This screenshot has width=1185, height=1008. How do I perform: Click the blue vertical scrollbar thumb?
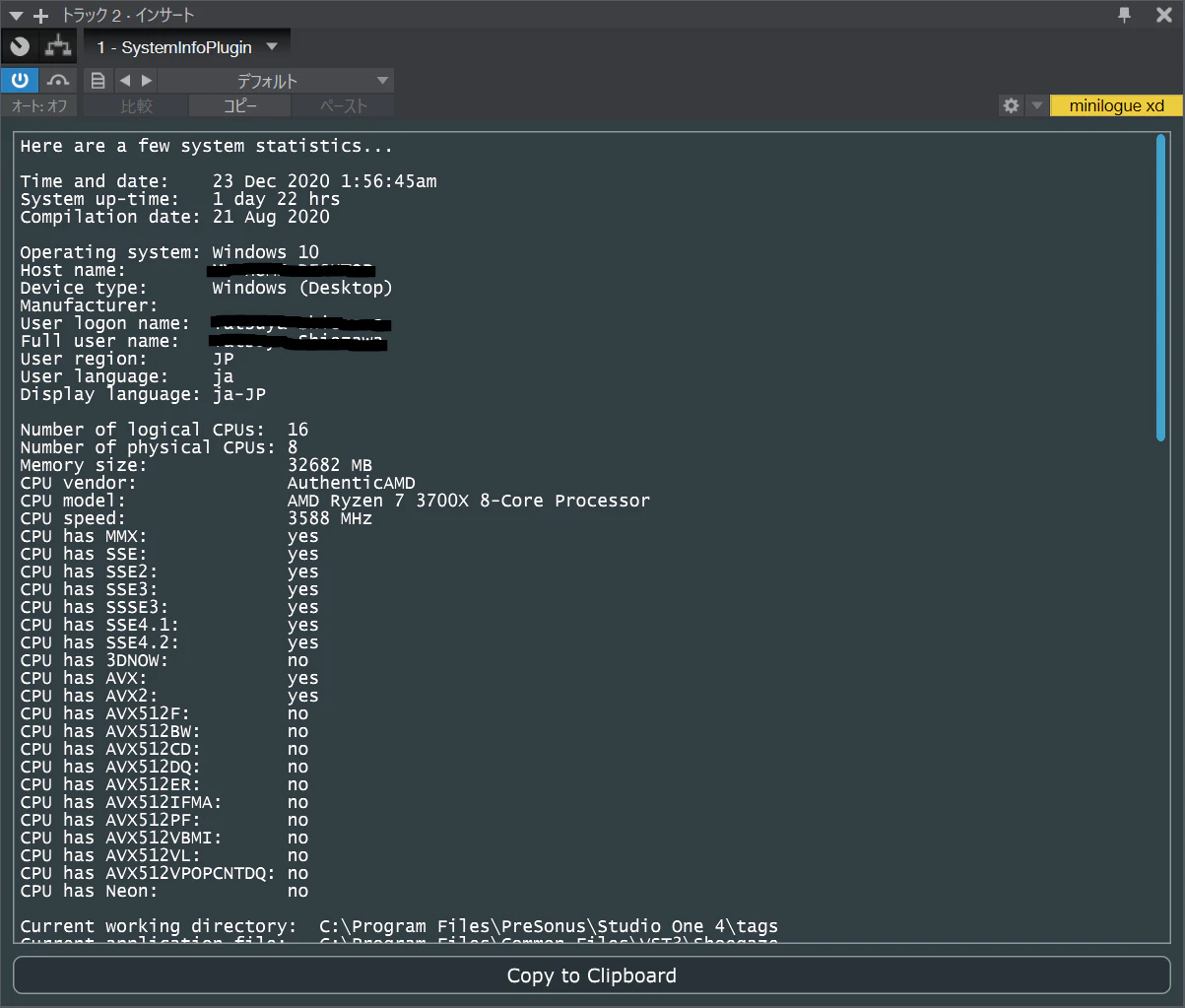[x=1160, y=287]
